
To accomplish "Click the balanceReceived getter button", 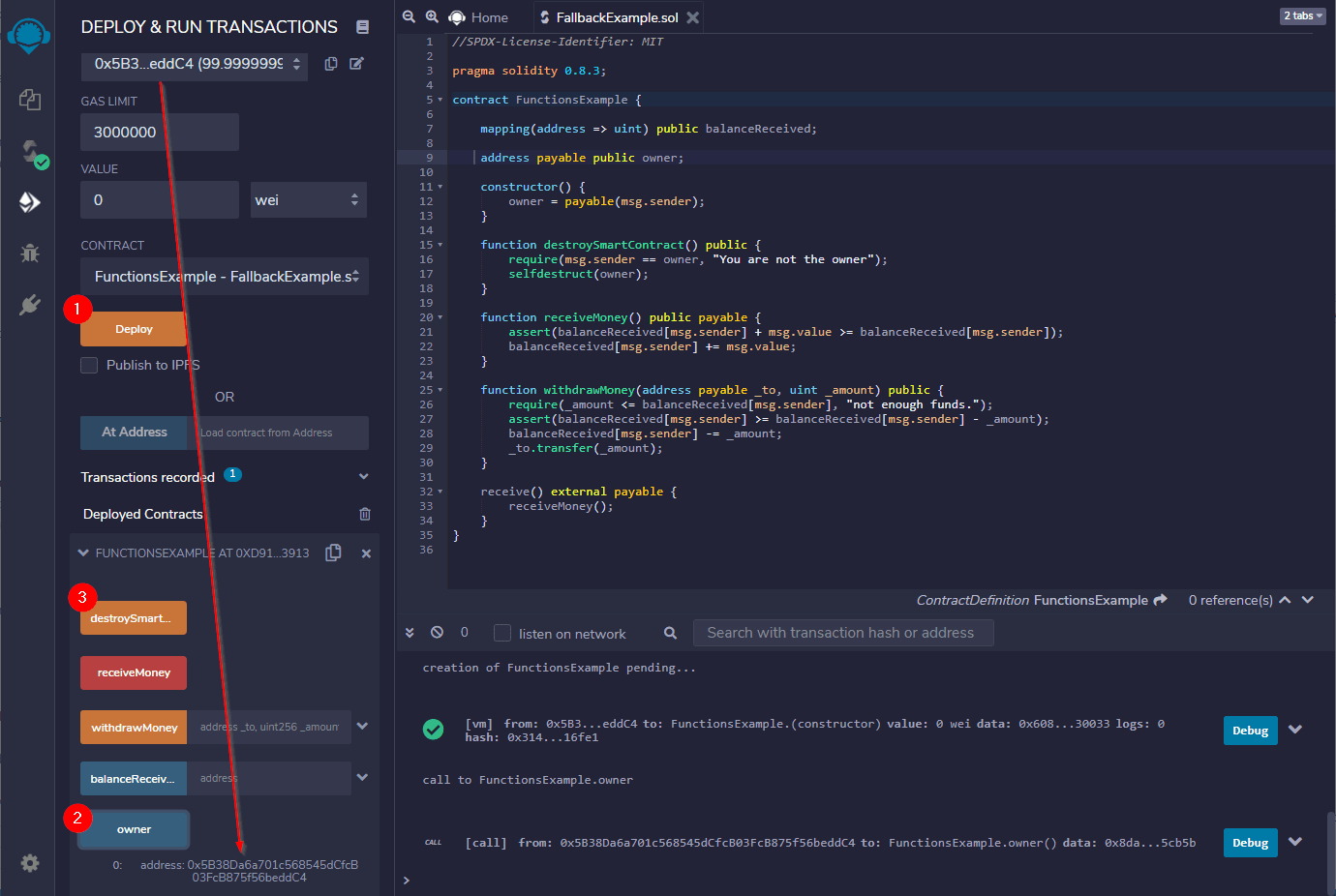I will pos(134,779).
